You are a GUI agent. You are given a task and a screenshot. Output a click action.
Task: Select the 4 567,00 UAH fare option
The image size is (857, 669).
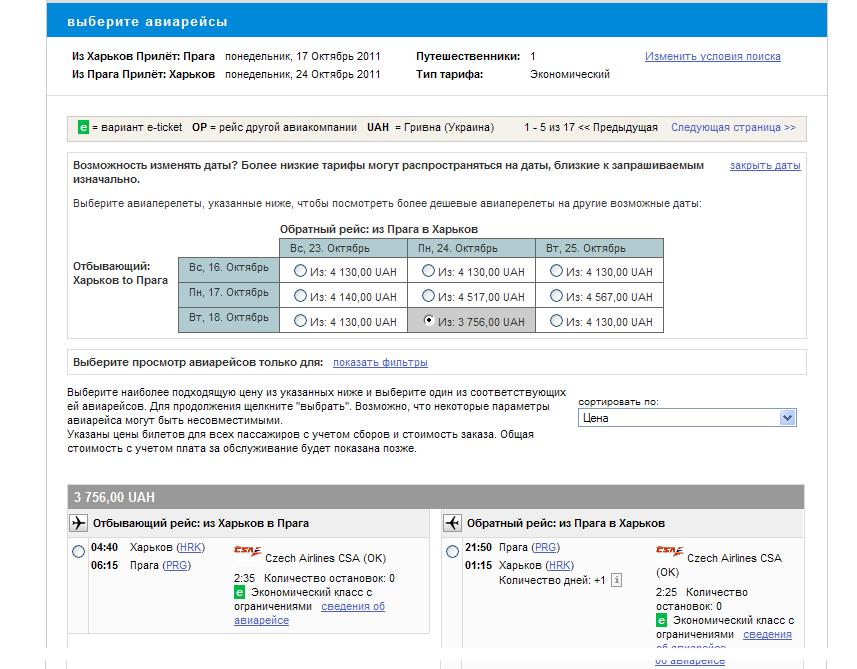click(x=557, y=296)
